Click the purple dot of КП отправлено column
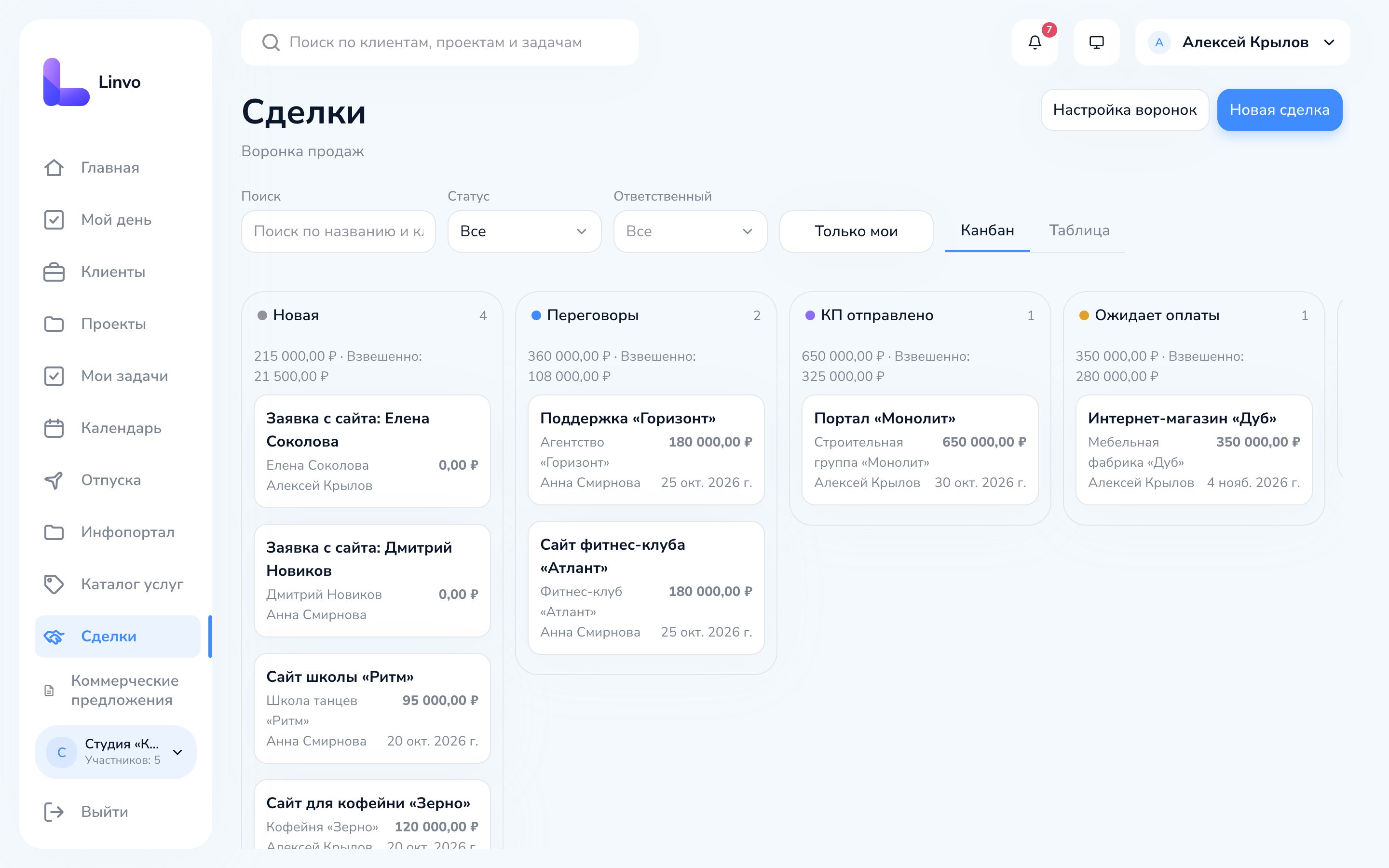This screenshot has width=1389, height=868. (810, 315)
